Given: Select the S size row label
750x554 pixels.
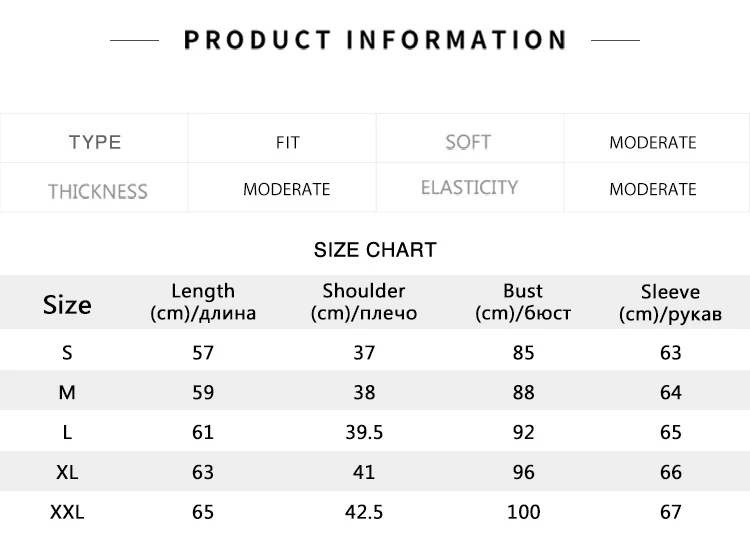Looking at the screenshot, I should coord(67,353).
